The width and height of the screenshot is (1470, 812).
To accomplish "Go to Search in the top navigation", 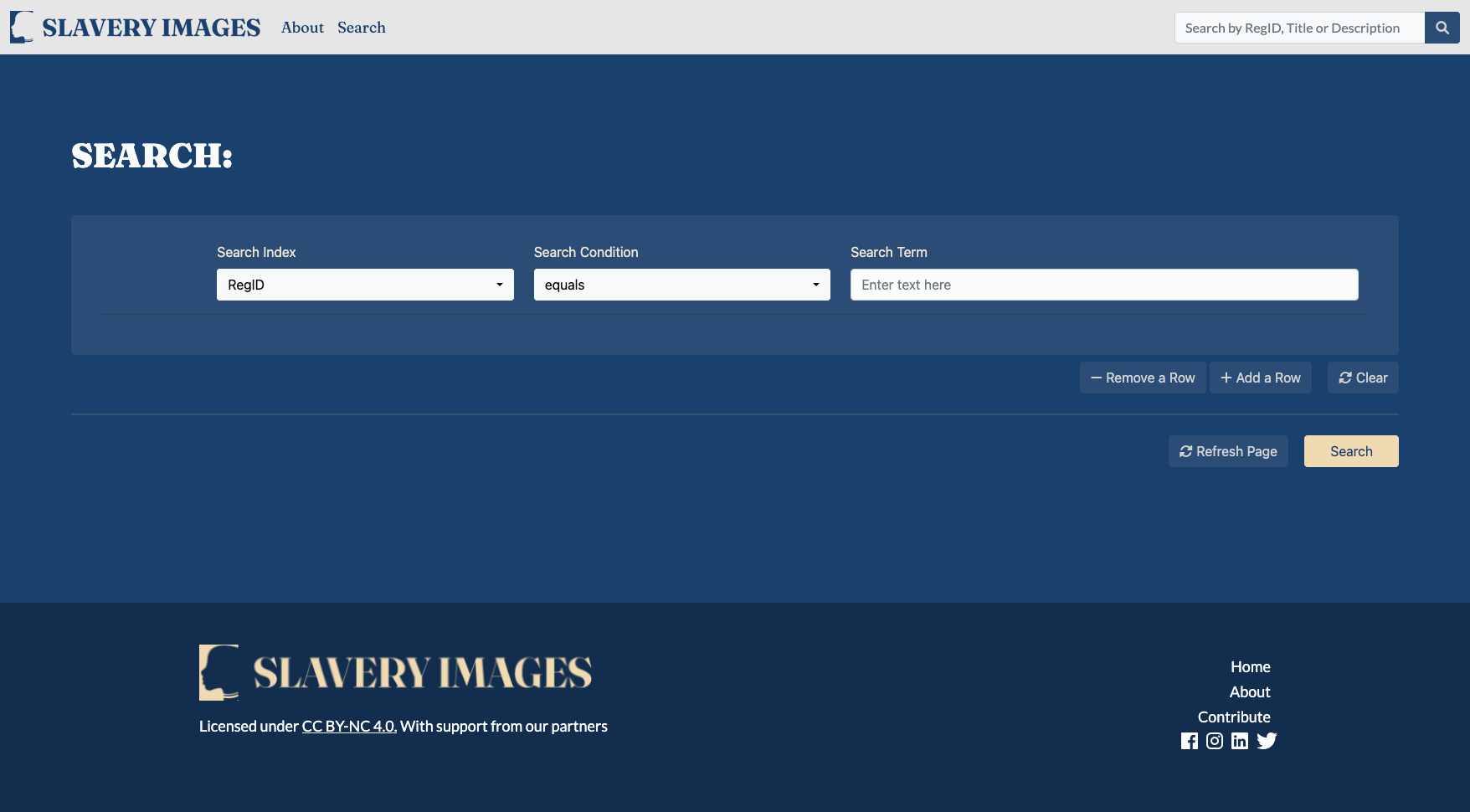I will [x=362, y=28].
